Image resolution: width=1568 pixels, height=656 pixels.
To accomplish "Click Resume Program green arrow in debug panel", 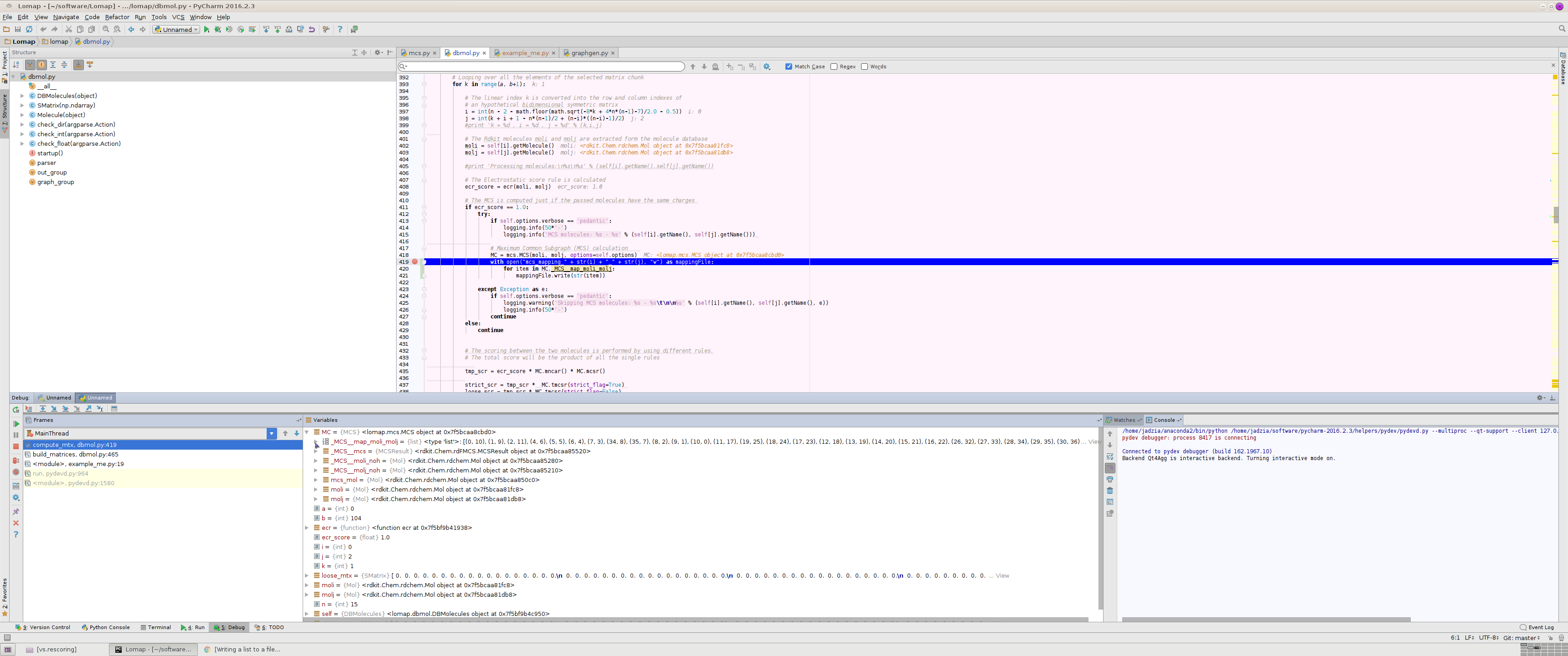I will point(16,424).
